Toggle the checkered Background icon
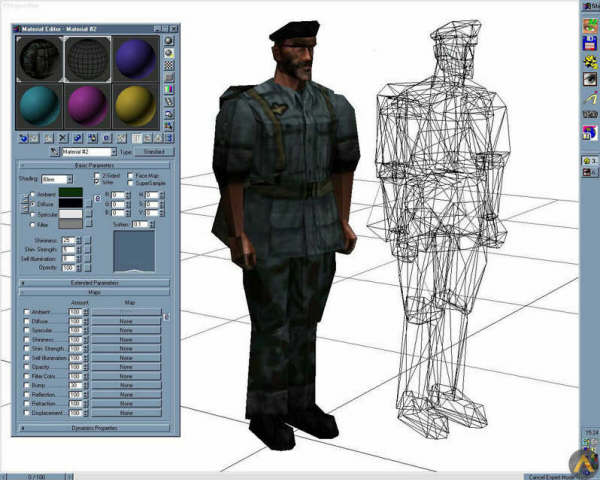Screen dimensions: 600x480 click(x=169, y=65)
